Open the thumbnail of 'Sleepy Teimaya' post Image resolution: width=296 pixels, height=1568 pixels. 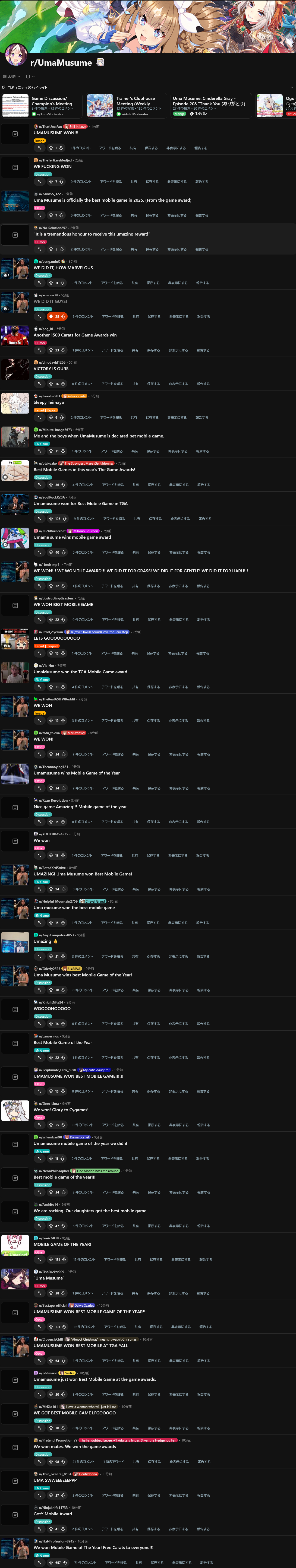(15, 403)
